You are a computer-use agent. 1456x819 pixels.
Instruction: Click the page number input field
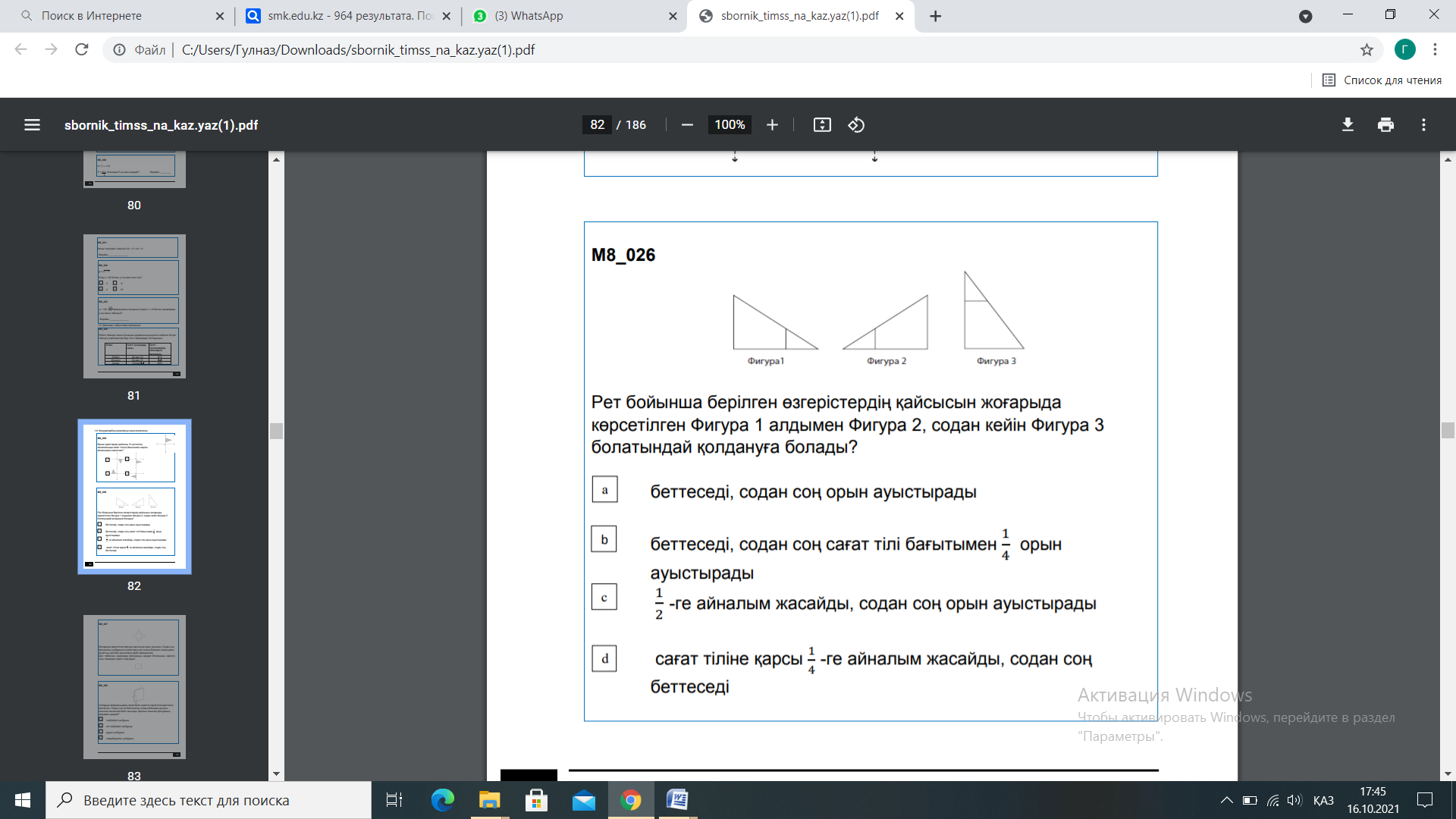(x=598, y=125)
